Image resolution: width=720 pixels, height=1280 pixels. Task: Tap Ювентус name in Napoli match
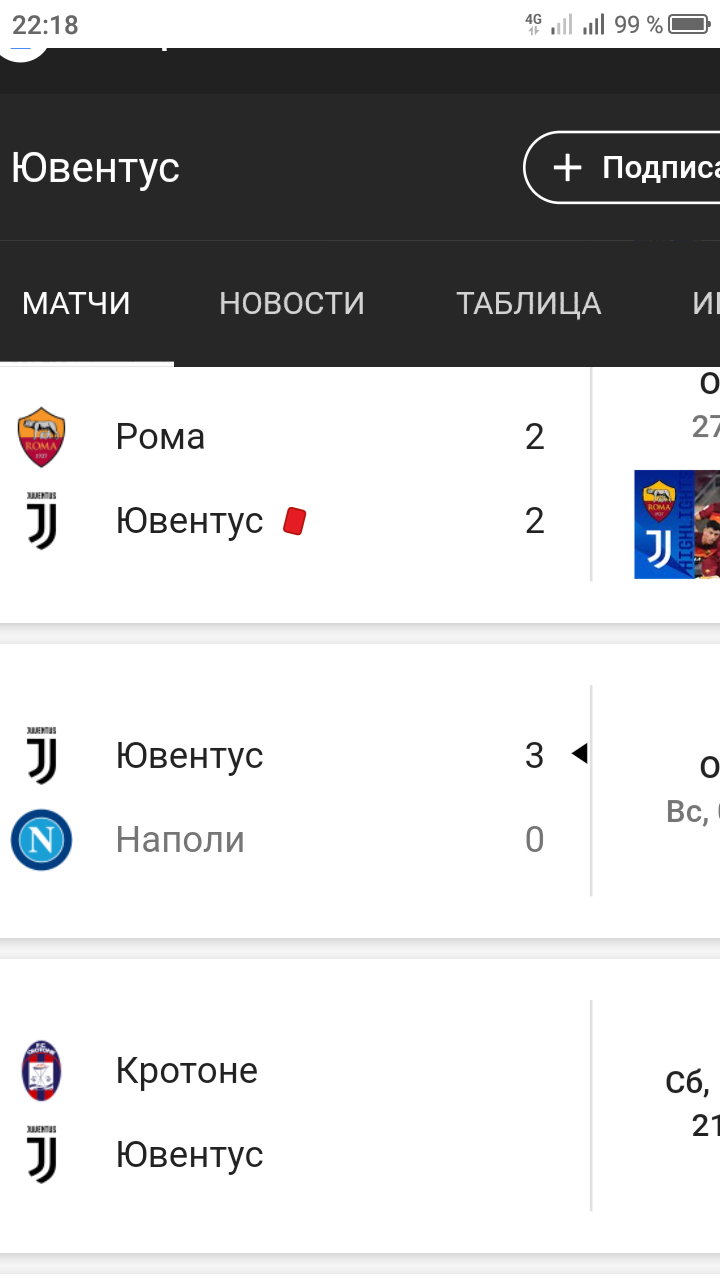point(189,755)
